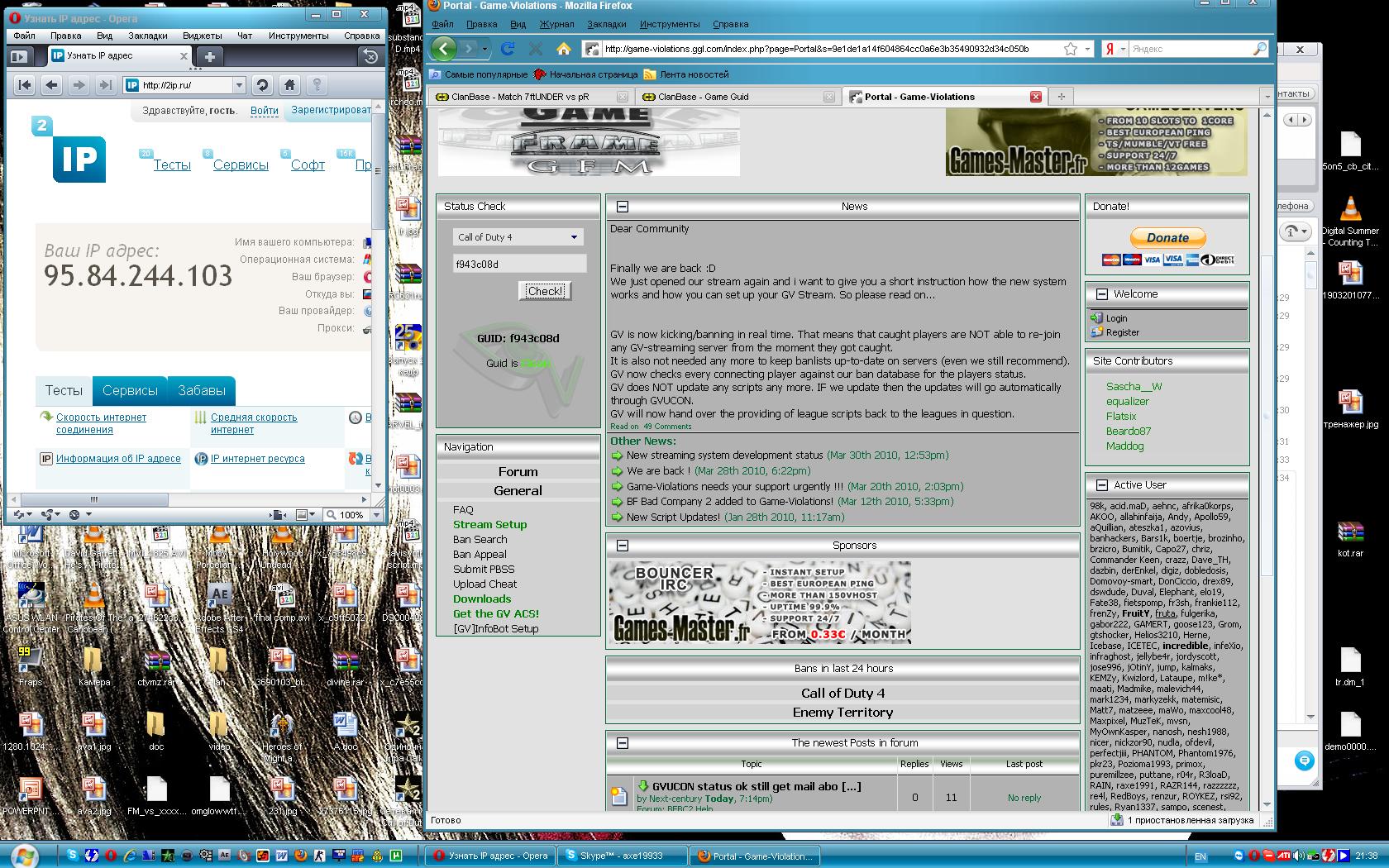The image size is (1389, 868).
Task: Open Firefox's 'Журнал' menu
Action: click(x=556, y=24)
